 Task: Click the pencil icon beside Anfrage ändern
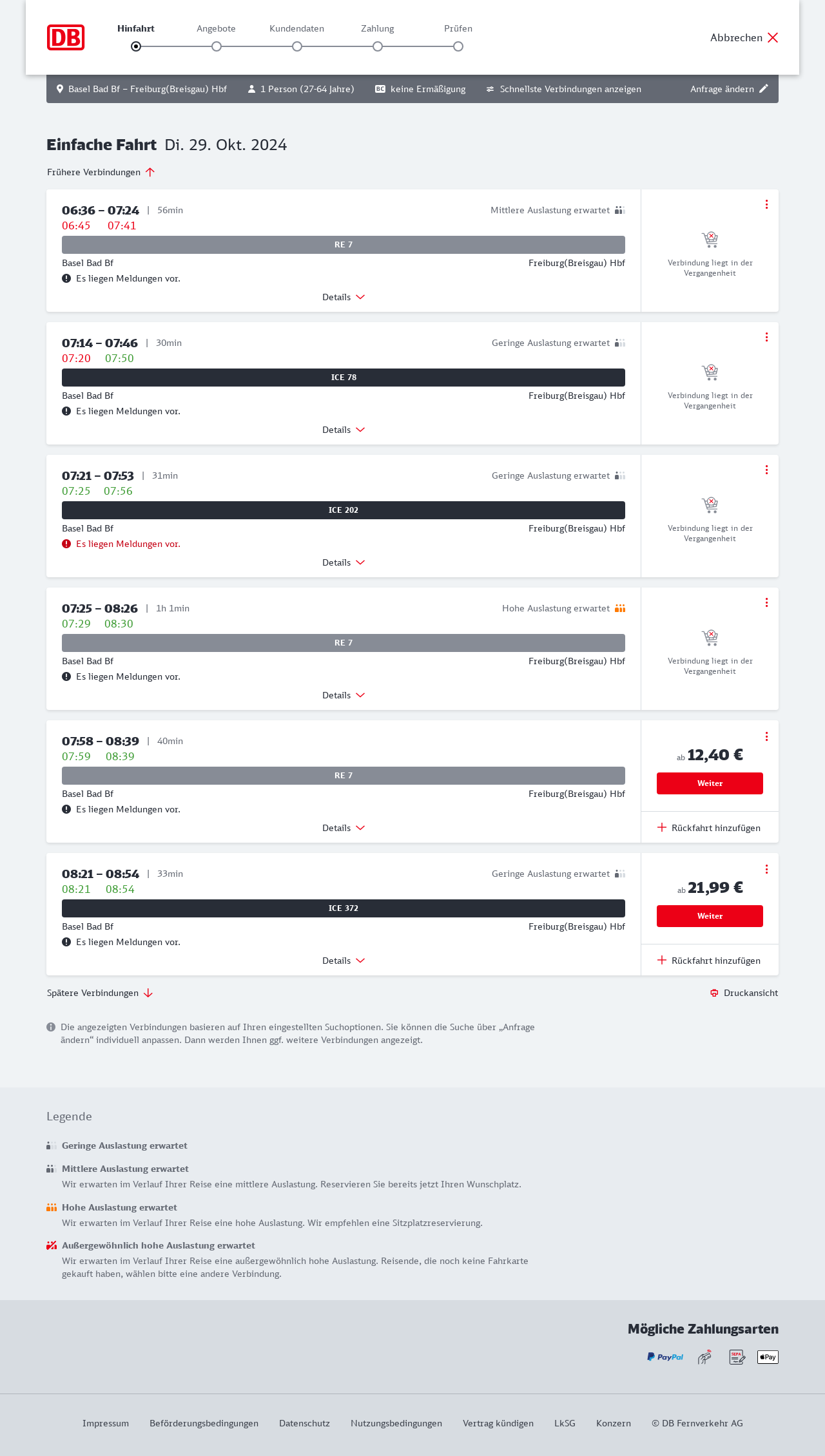764,89
